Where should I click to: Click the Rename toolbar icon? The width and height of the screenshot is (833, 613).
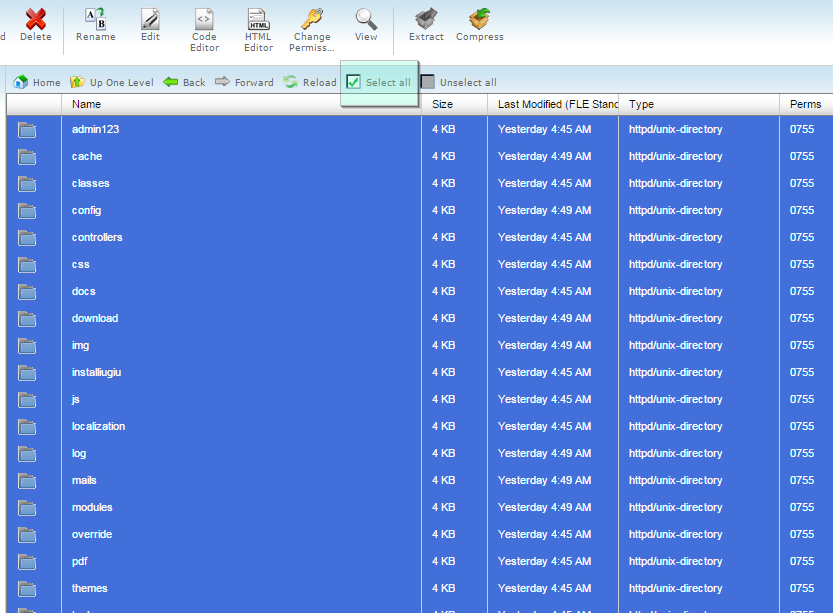(x=95, y=18)
